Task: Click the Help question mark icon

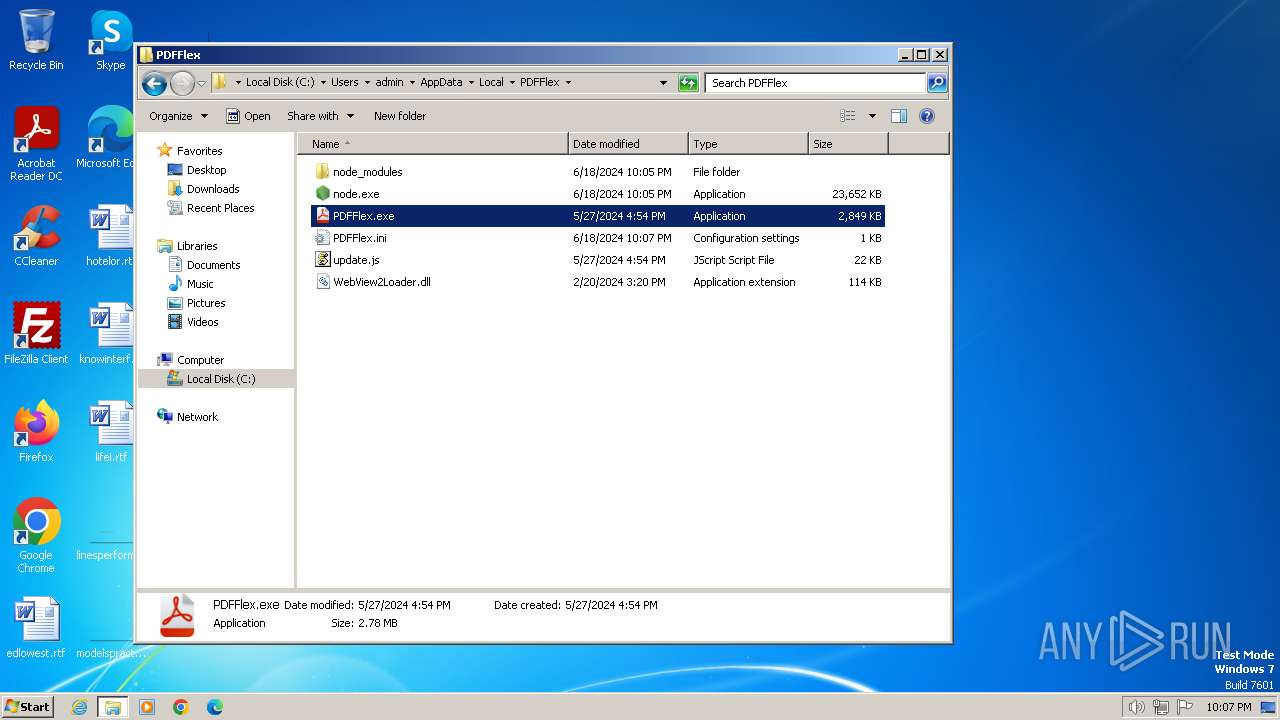Action: pyautogui.click(x=927, y=116)
